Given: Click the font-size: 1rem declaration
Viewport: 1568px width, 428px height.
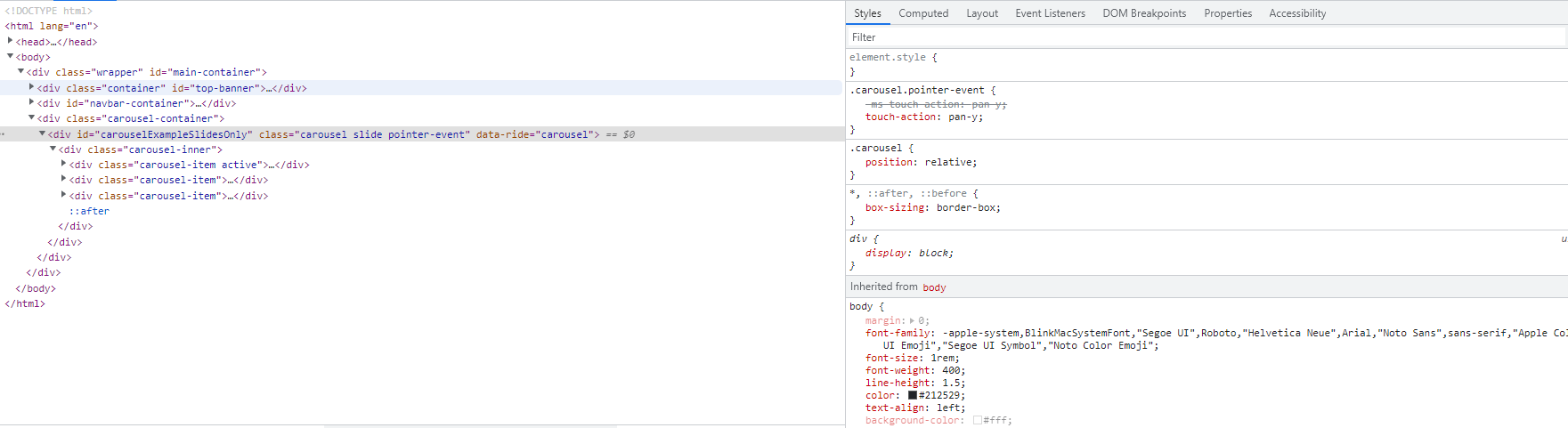Looking at the screenshot, I should click(913, 358).
